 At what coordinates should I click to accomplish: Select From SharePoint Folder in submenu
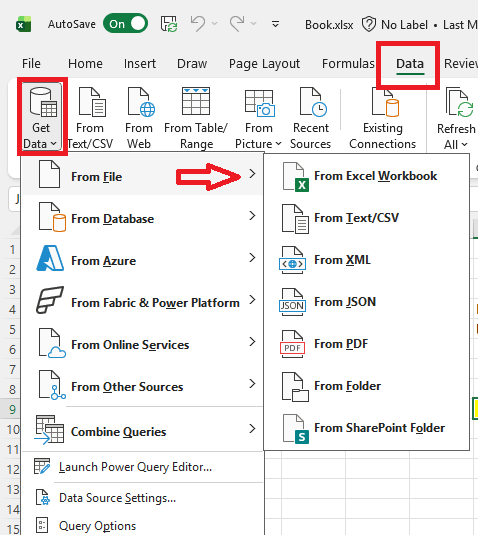[367, 428]
